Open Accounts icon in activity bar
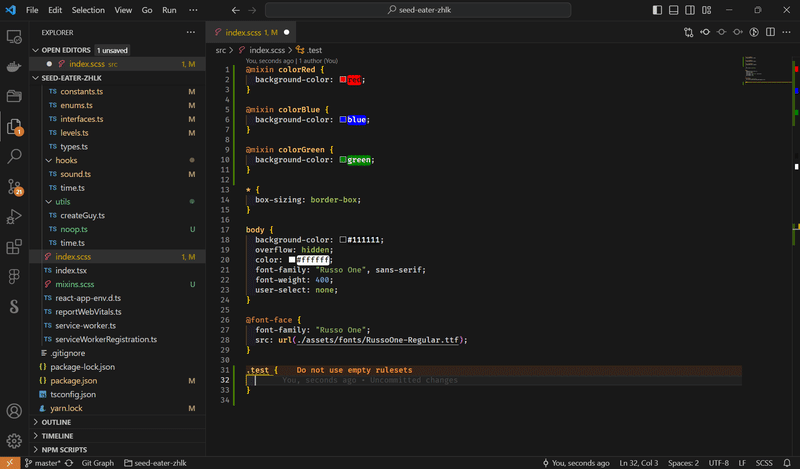Image resolution: width=800 pixels, height=469 pixels. 14,411
